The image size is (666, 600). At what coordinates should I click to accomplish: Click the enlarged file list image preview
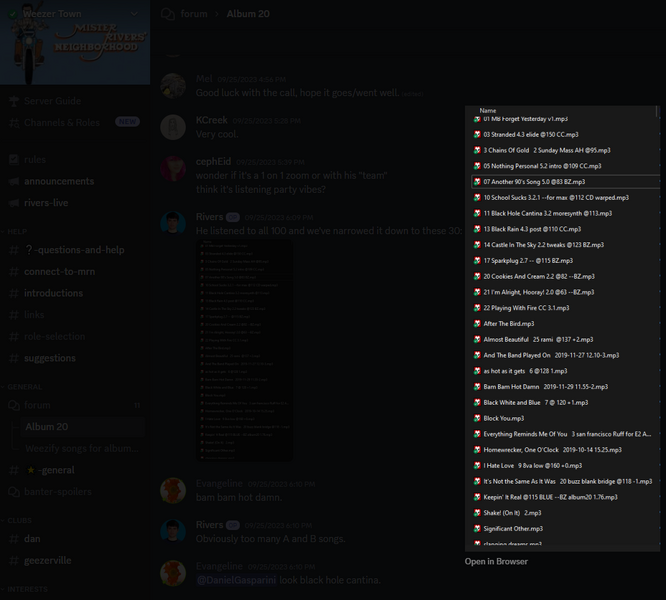click(562, 329)
